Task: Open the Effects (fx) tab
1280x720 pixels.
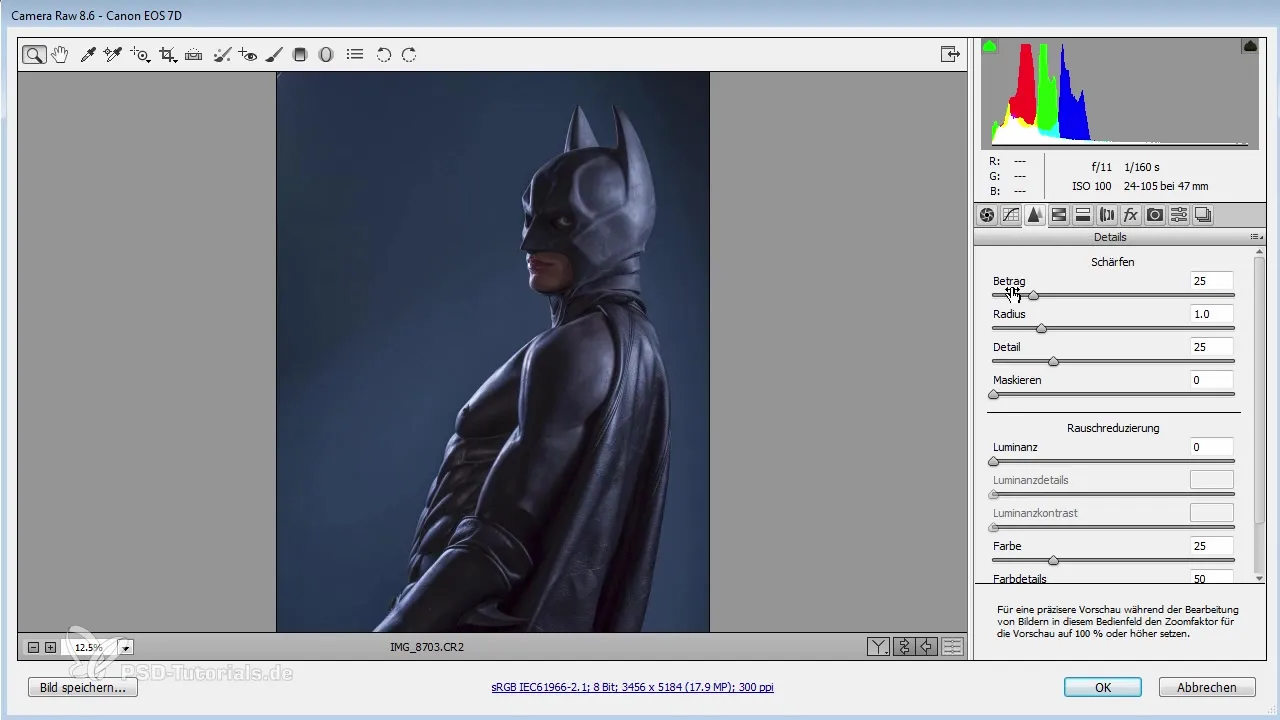Action: pos(1131,215)
